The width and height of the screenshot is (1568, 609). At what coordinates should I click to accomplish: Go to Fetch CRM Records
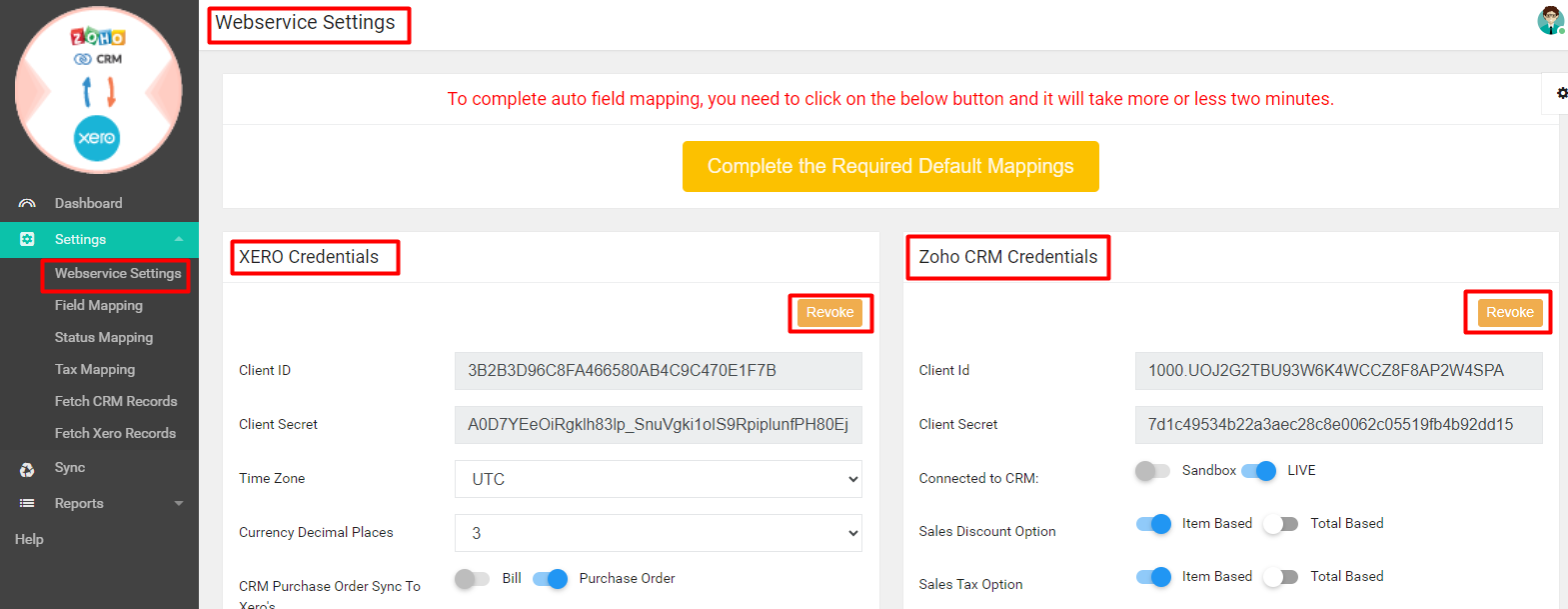pos(116,401)
